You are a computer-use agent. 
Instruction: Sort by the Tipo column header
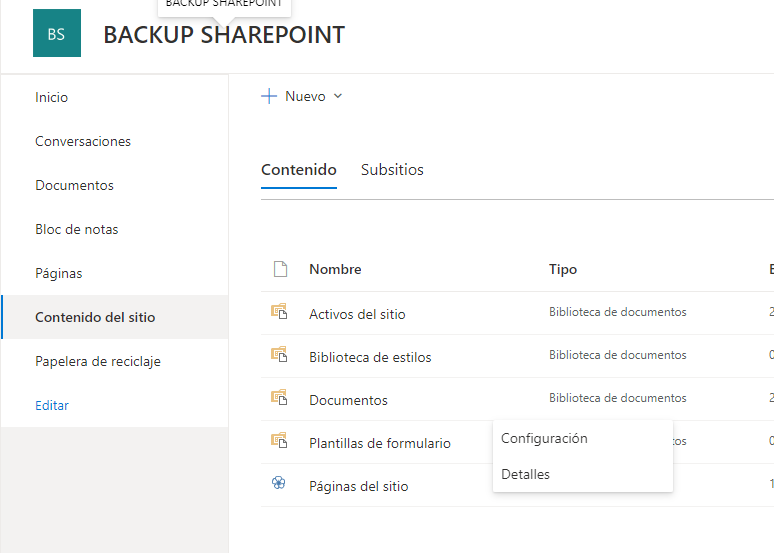563,269
